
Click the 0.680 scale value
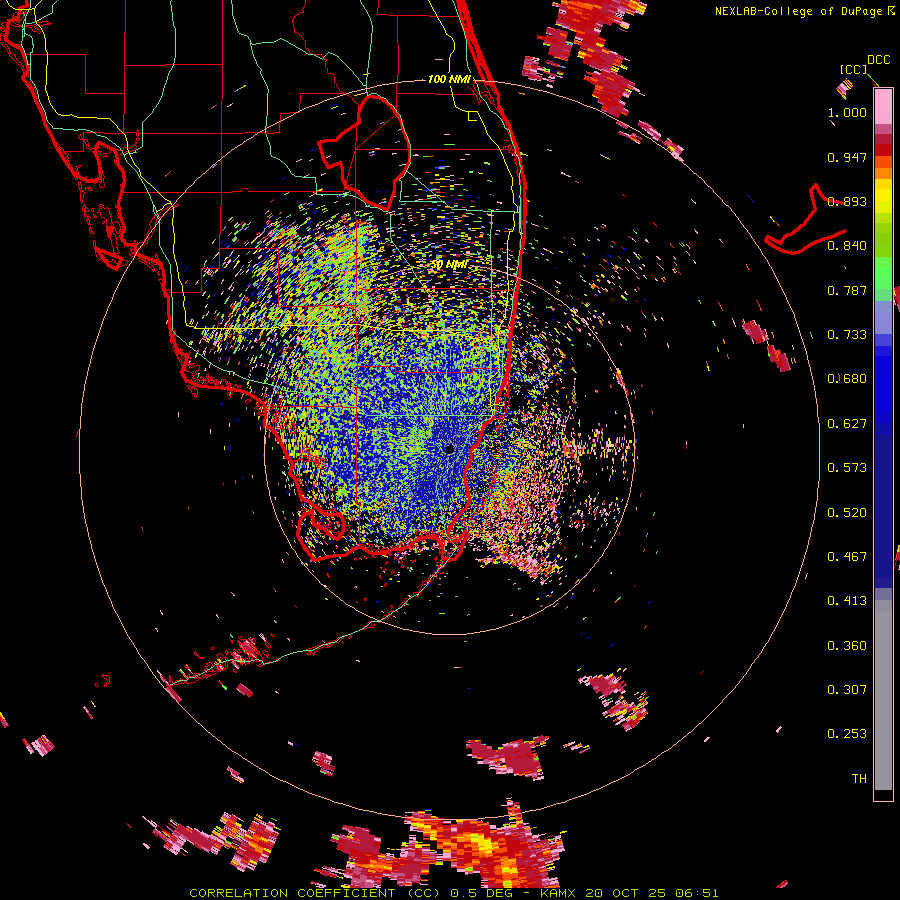coord(847,379)
